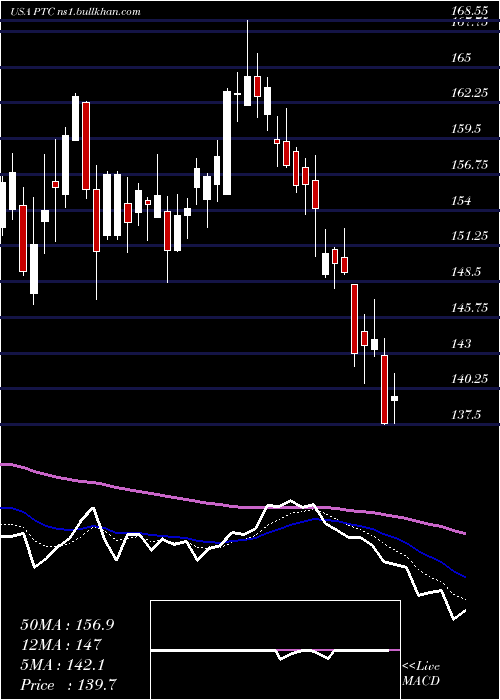Screen dimensions: 500x700
Task: Click the 154 price axis label
Action: pos(461,200)
